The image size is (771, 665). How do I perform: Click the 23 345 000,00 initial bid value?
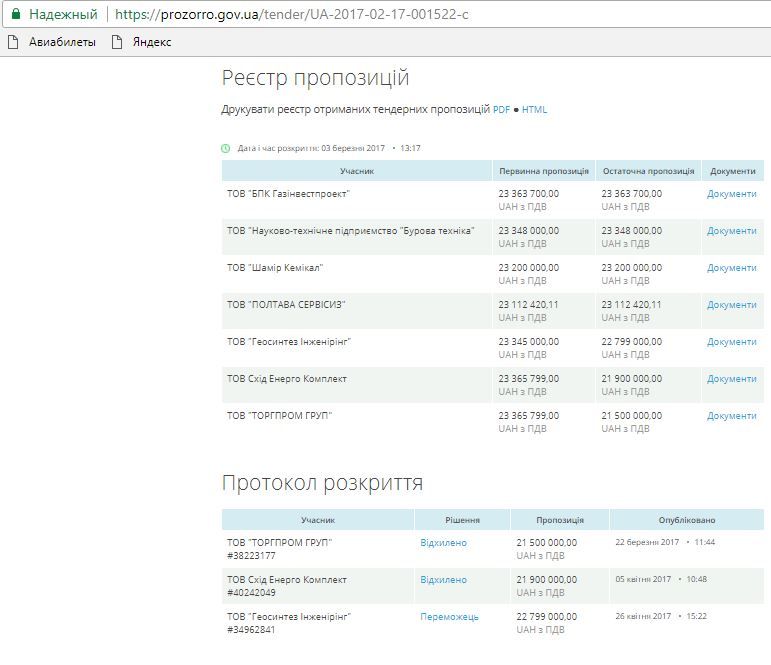[x=529, y=341]
